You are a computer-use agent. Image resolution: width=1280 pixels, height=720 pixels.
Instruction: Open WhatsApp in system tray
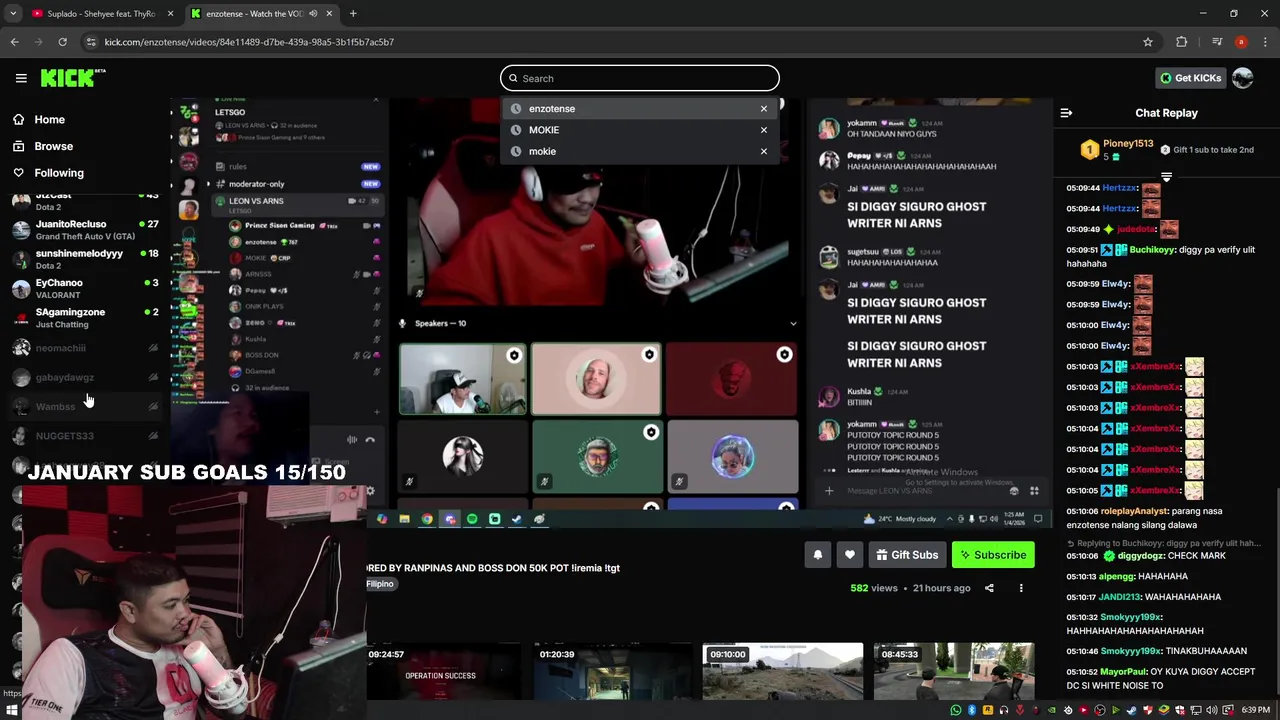(956, 710)
